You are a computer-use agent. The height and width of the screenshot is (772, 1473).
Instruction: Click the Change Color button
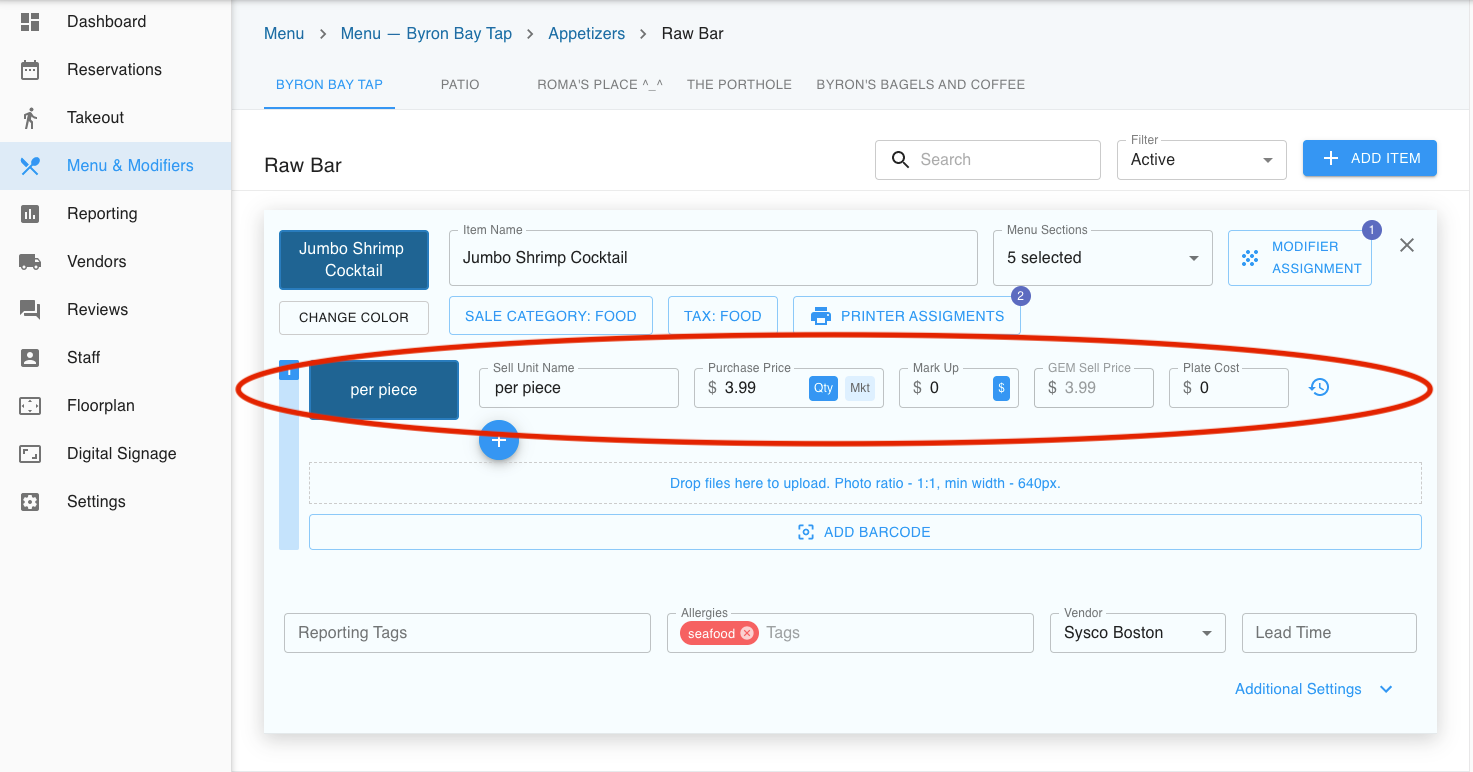pos(354,317)
